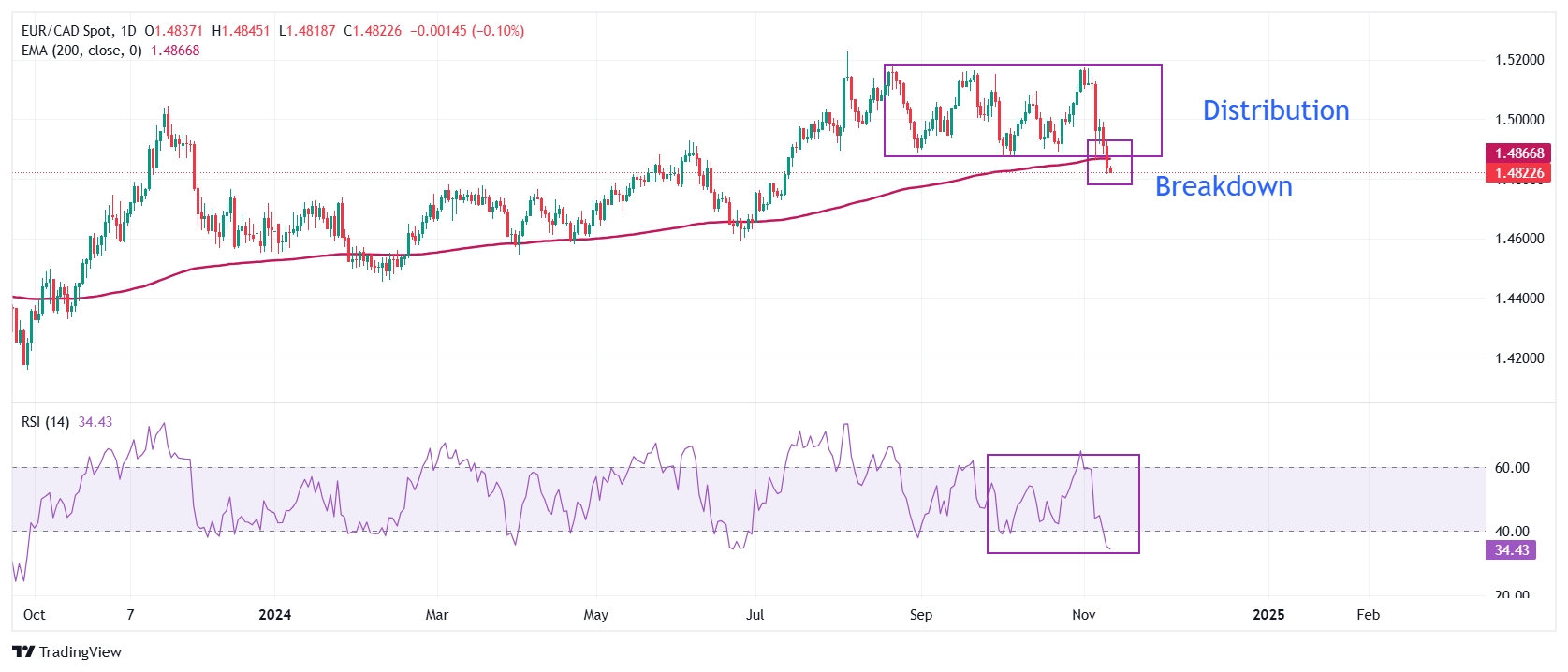1568x672 pixels.
Task: Select the RSI (14) indicator label
Action: coord(45,422)
